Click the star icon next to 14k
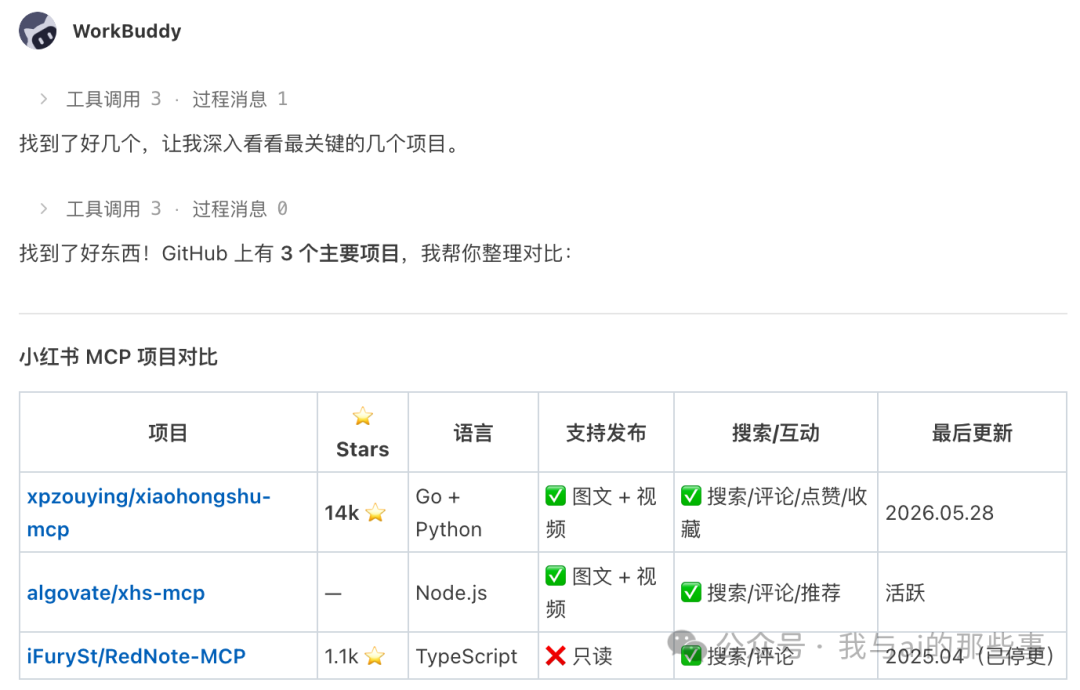1080x690 pixels. (375, 513)
